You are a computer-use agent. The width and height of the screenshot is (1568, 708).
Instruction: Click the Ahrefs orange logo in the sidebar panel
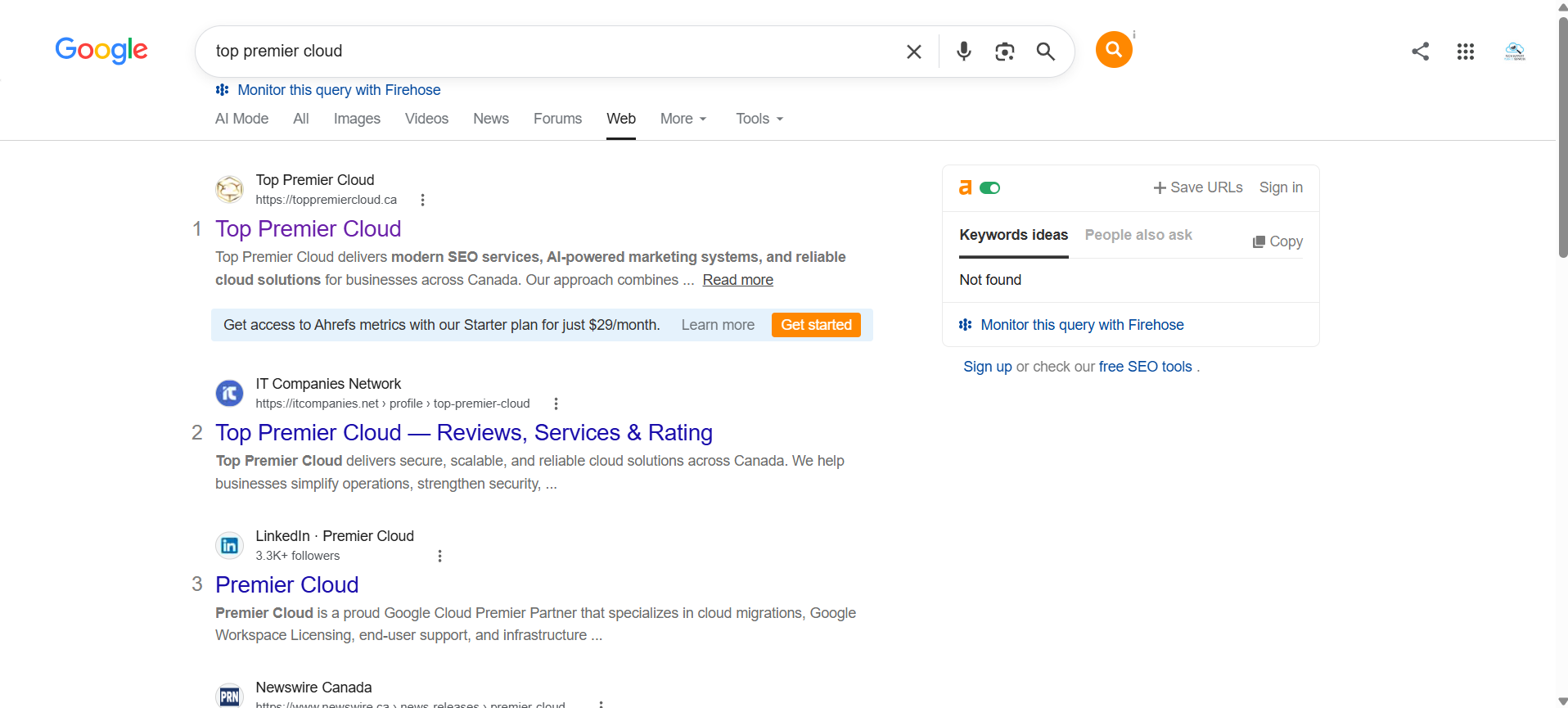966,187
